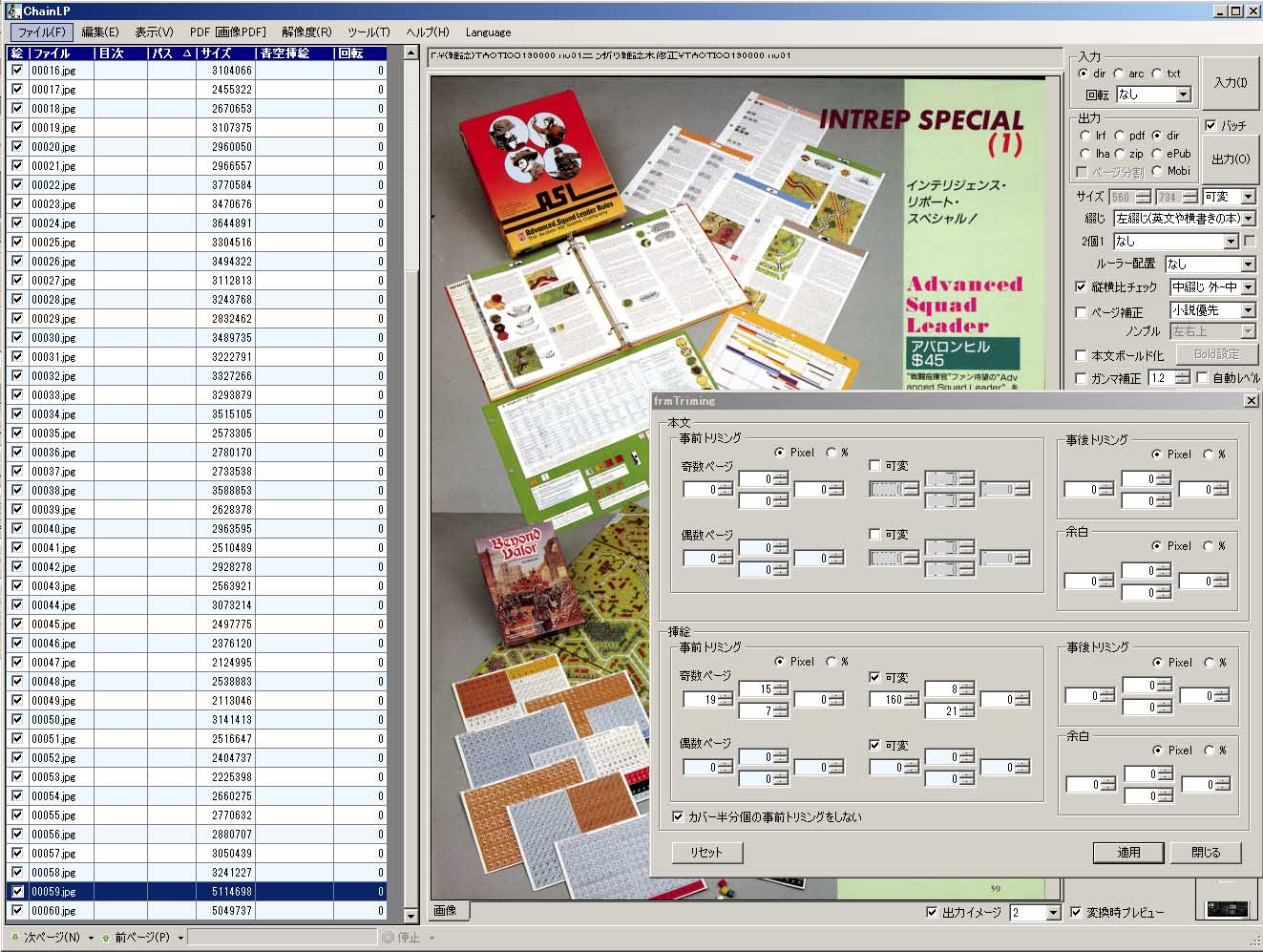Image resolution: width=1263 pixels, height=952 pixels.
Task: Open the 編集(E) menu
Action: (100, 32)
